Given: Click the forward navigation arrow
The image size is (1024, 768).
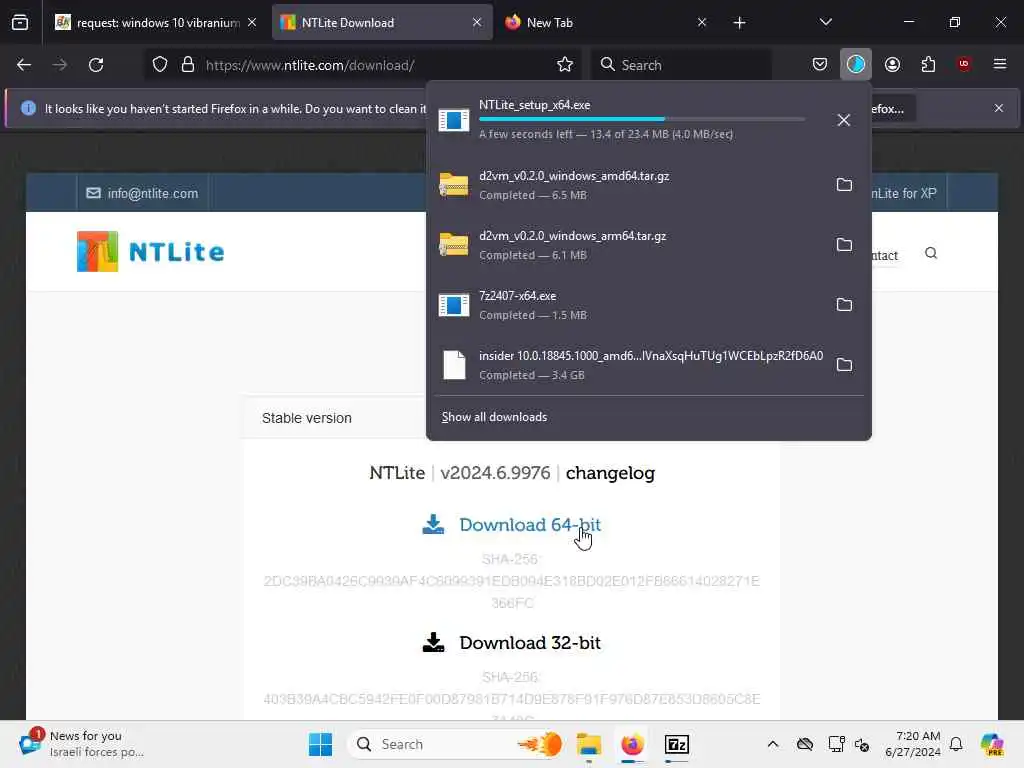Looking at the screenshot, I should [x=60, y=65].
